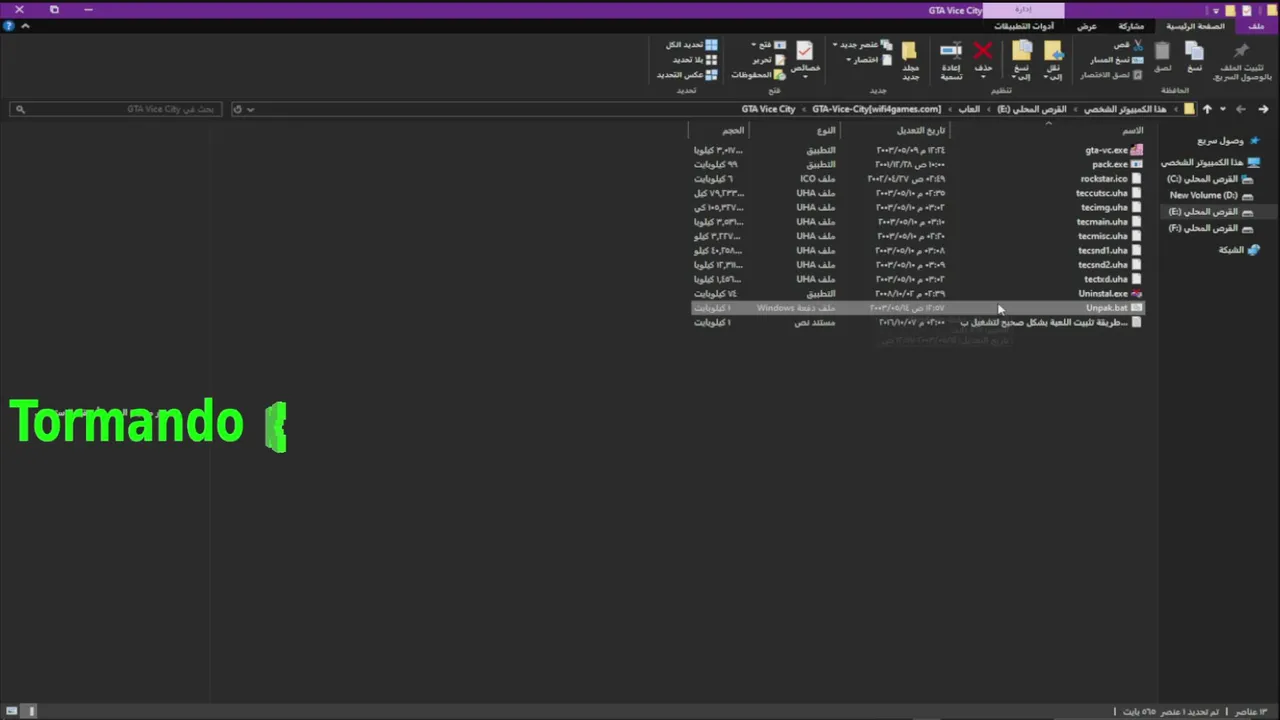Click the Refresh icon beside the address bar

237,109
